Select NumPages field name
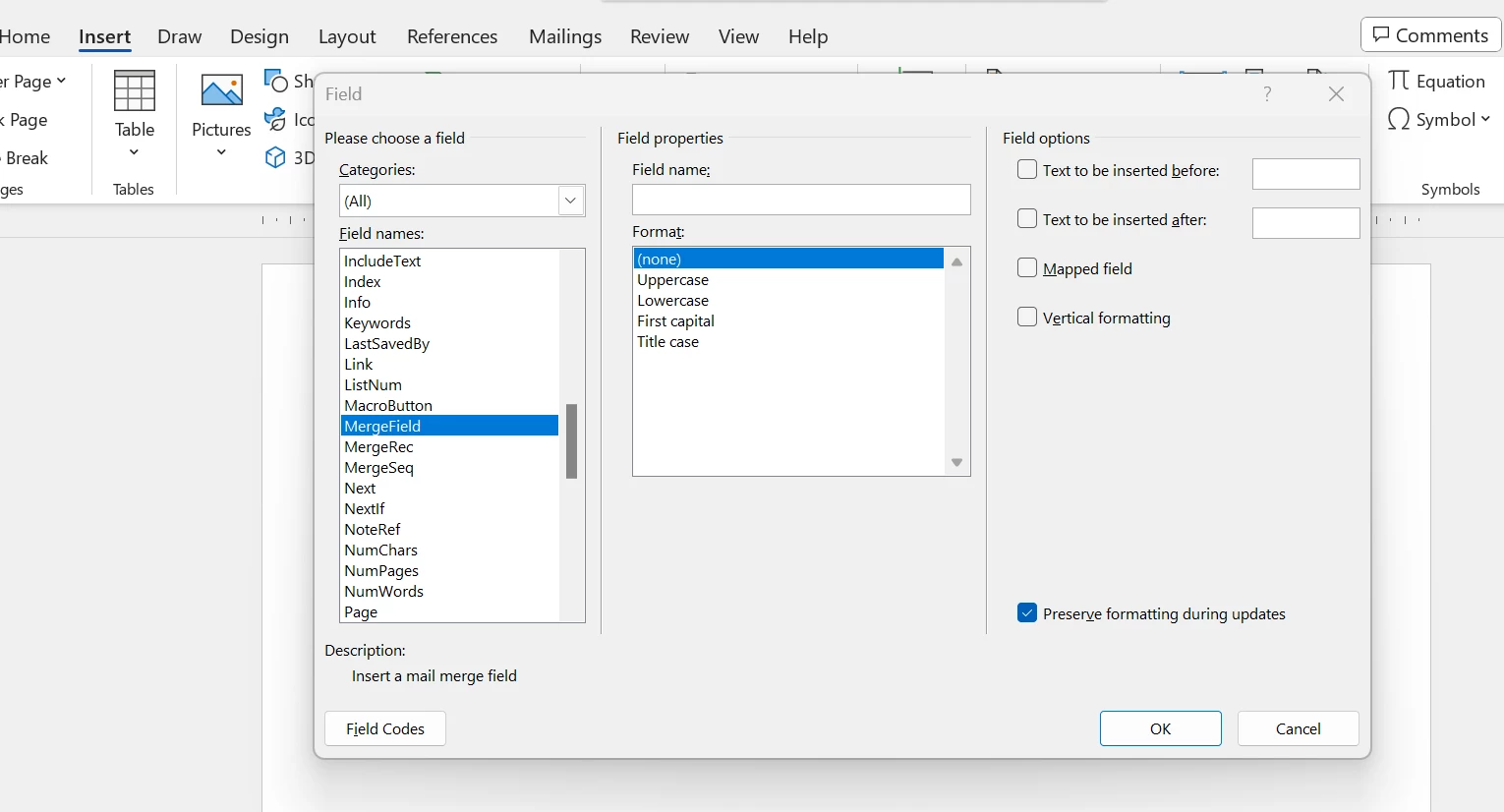 coord(449,570)
